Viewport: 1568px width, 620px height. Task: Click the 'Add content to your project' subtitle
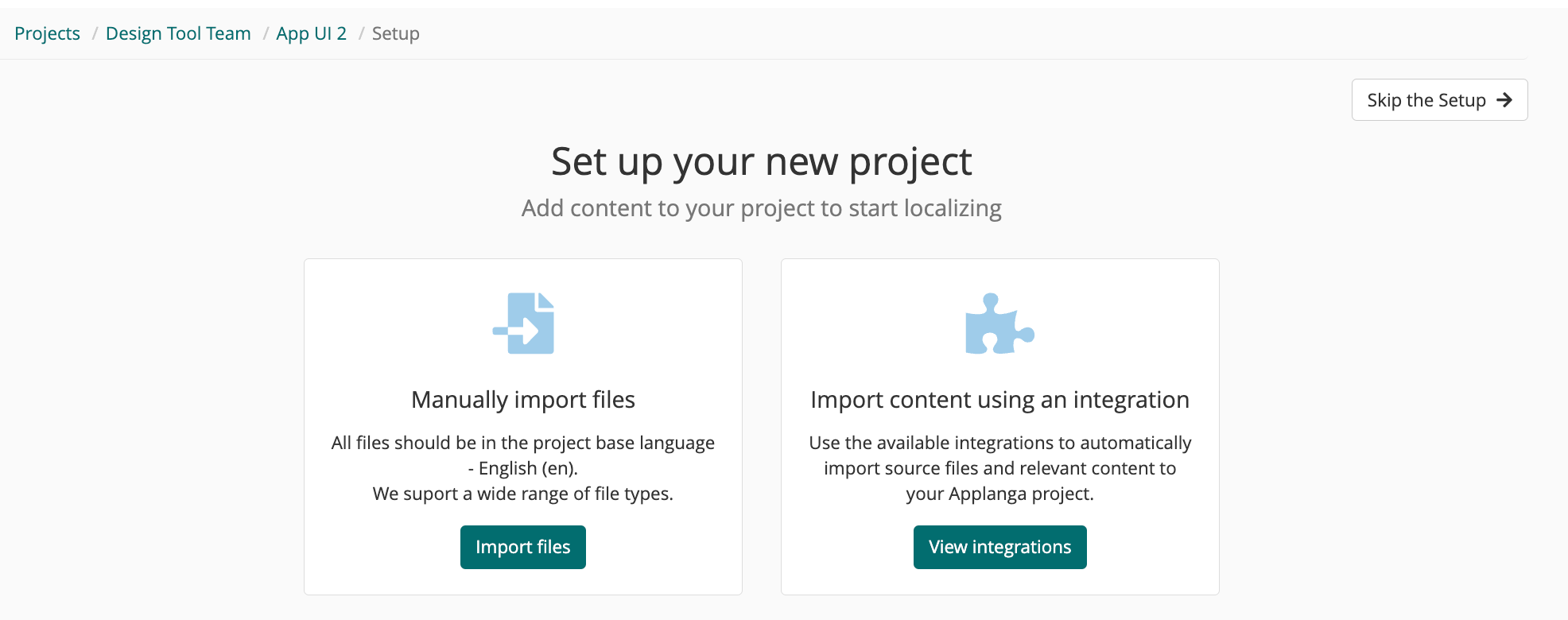tap(761, 208)
